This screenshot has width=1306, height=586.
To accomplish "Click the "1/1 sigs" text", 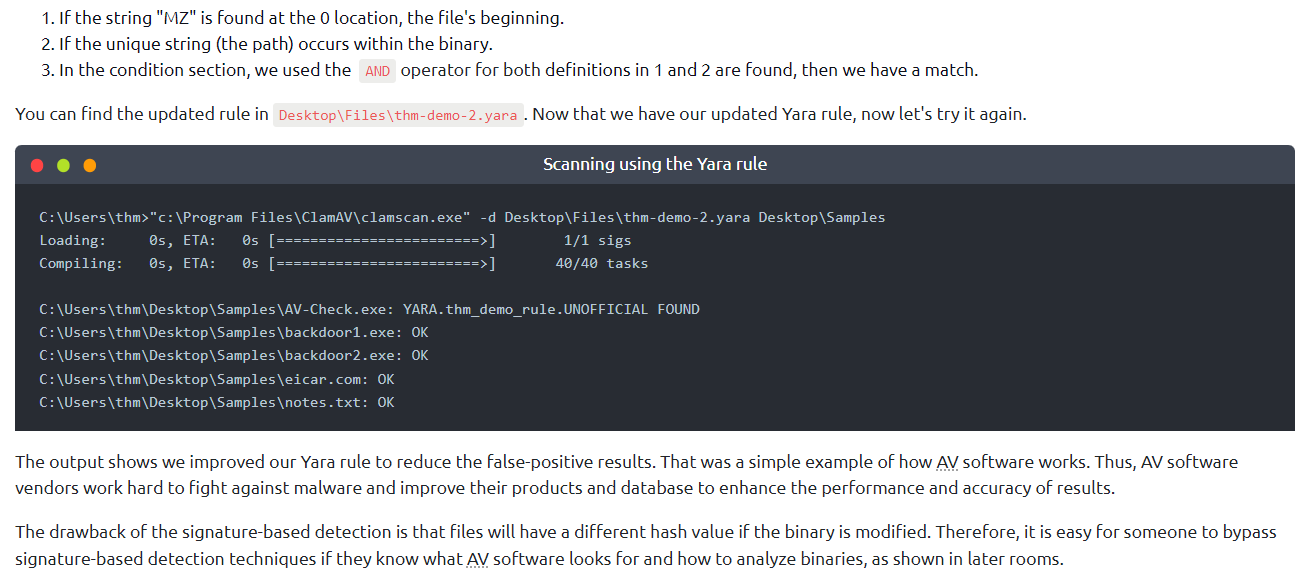I will pos(597,240).
